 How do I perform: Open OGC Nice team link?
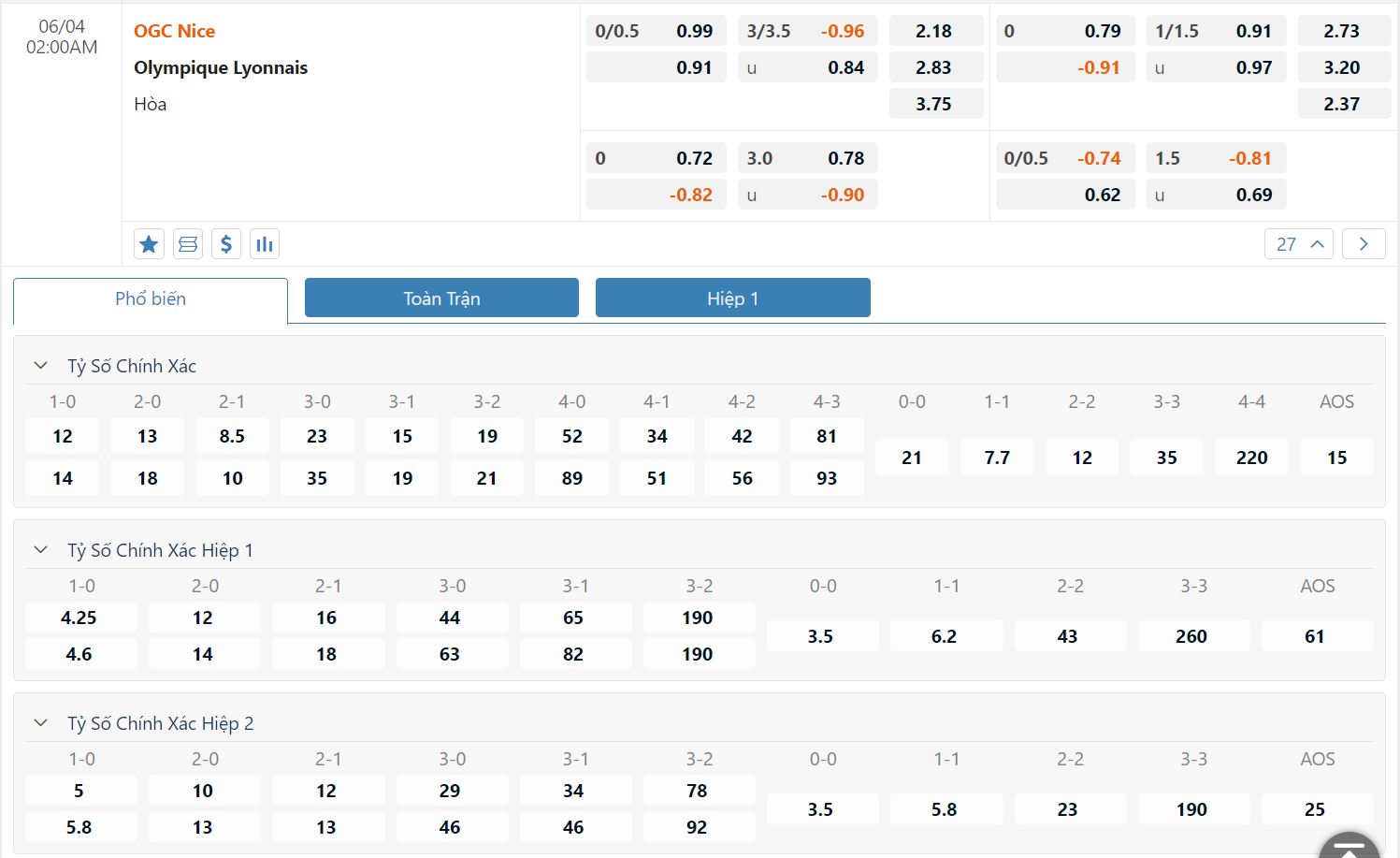pyautogui.click(x=174, y=31)
